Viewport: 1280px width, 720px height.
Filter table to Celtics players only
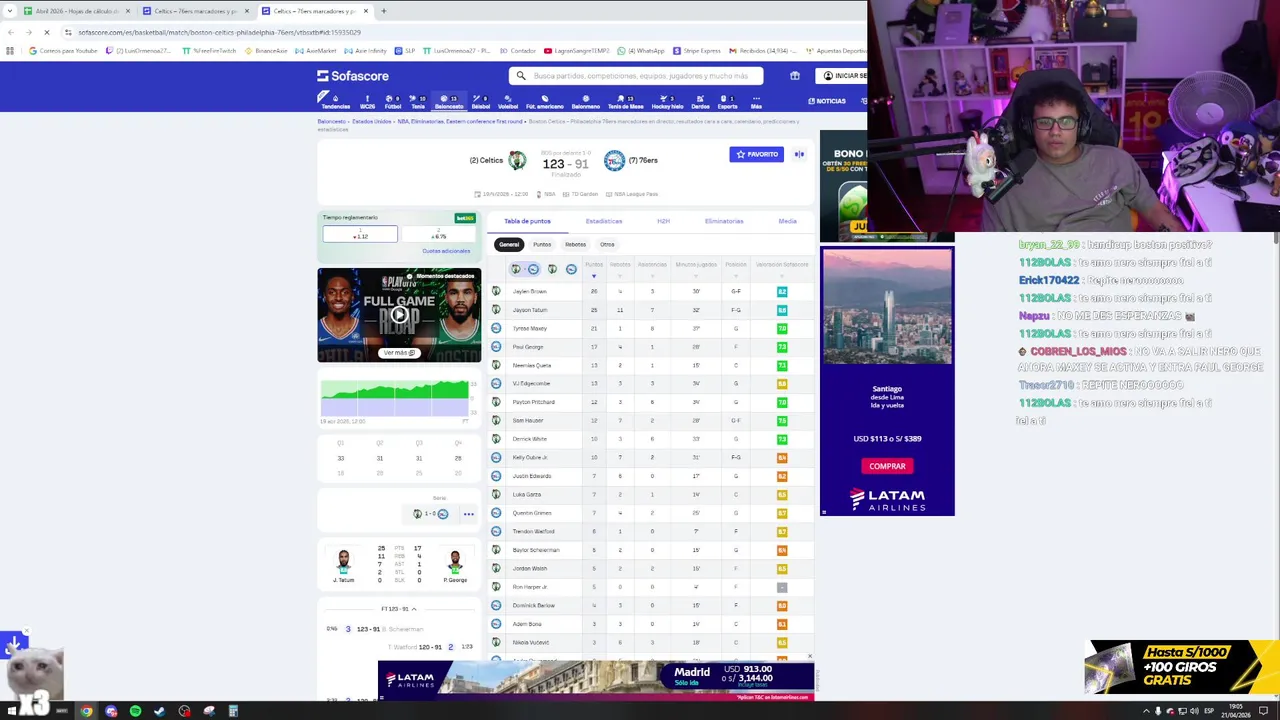pyautogui.click(x=552, y=269)
